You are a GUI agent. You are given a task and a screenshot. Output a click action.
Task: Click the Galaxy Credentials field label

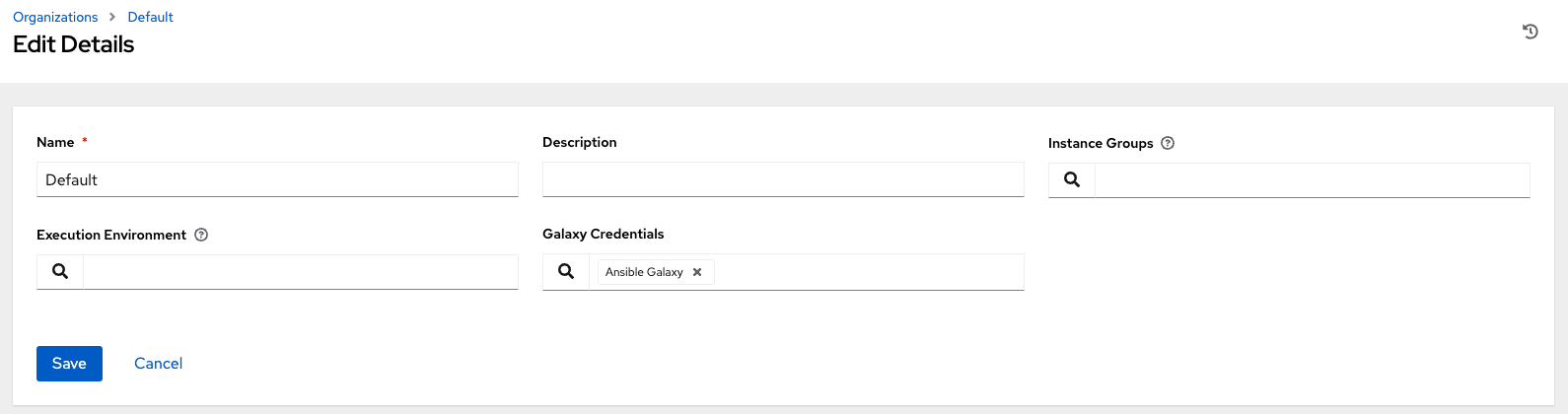click(x=603, y=234)
